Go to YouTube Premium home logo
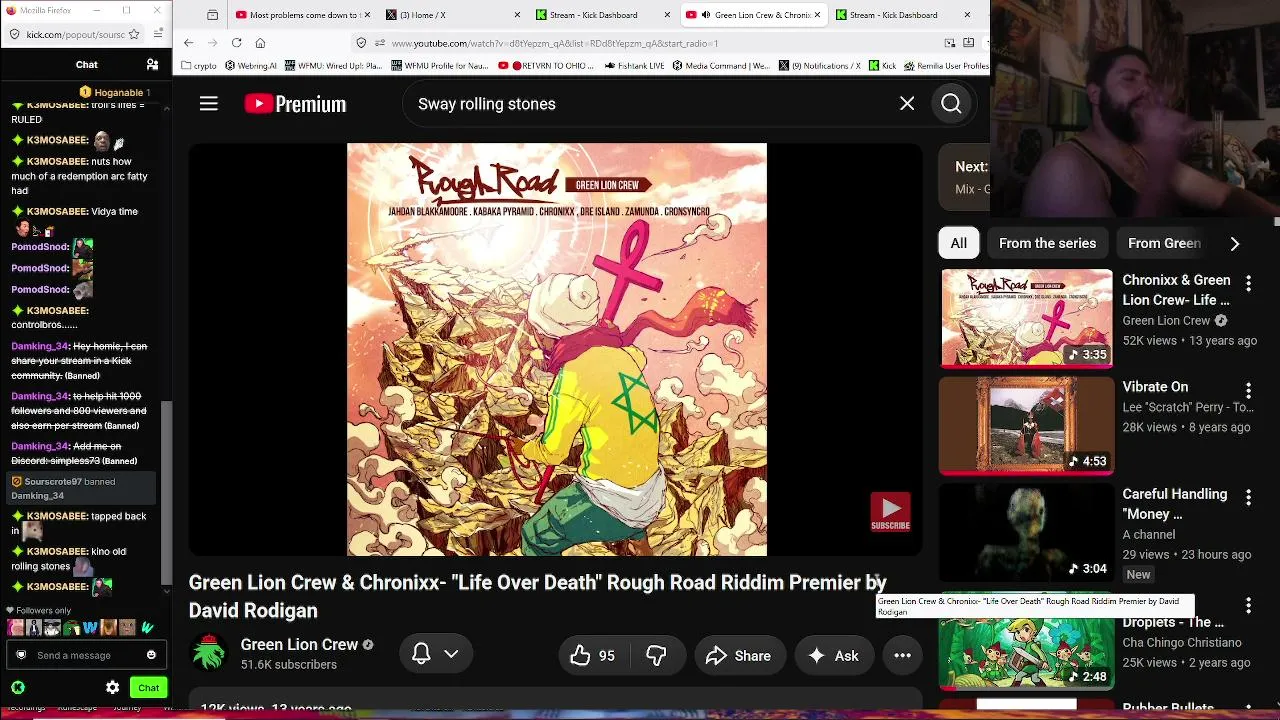Image resolution: width=1280 pixels, height=720 pixels. [295, 104]
